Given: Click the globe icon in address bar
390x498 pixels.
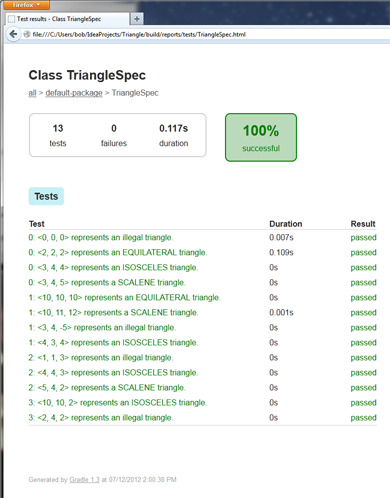Looking at the screenshot, I should coord(27,34).
